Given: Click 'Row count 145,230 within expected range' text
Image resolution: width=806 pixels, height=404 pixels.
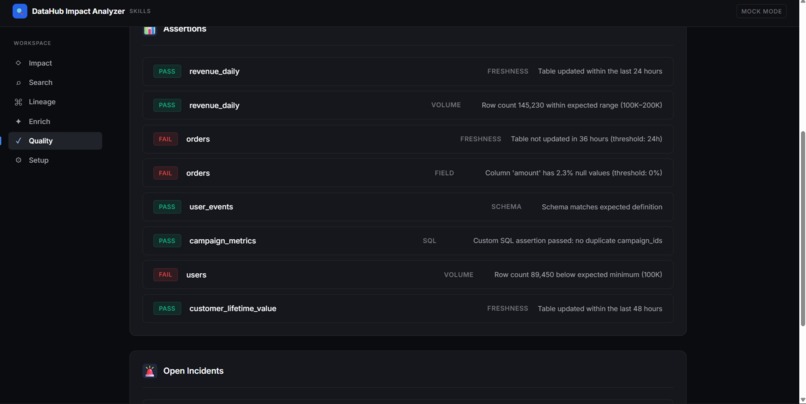Looking at the screenshot, I should tap(572, 105).
